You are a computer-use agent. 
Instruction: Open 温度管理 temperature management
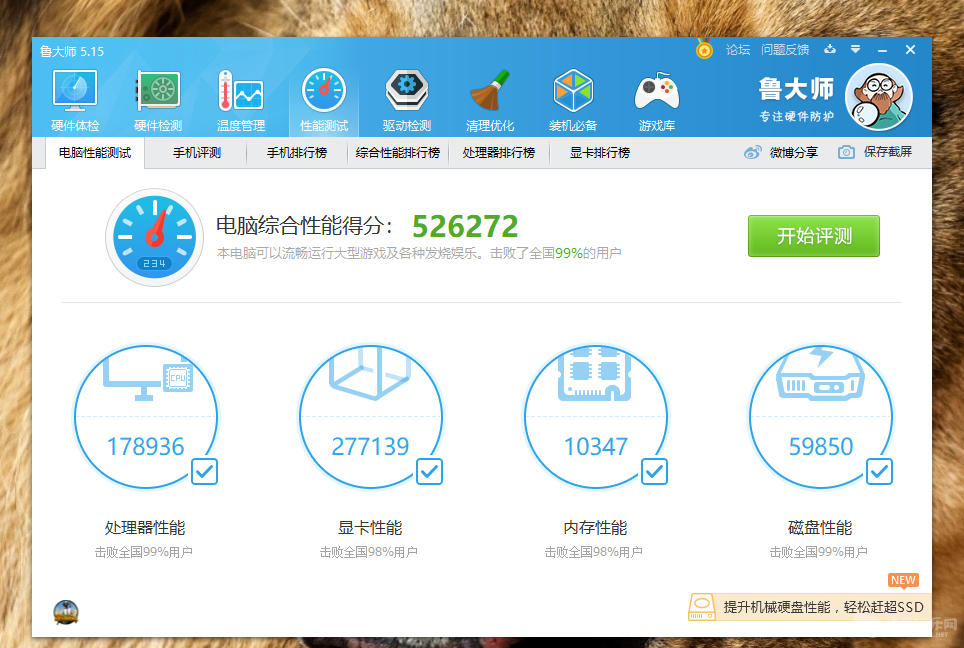pos(241,100)
